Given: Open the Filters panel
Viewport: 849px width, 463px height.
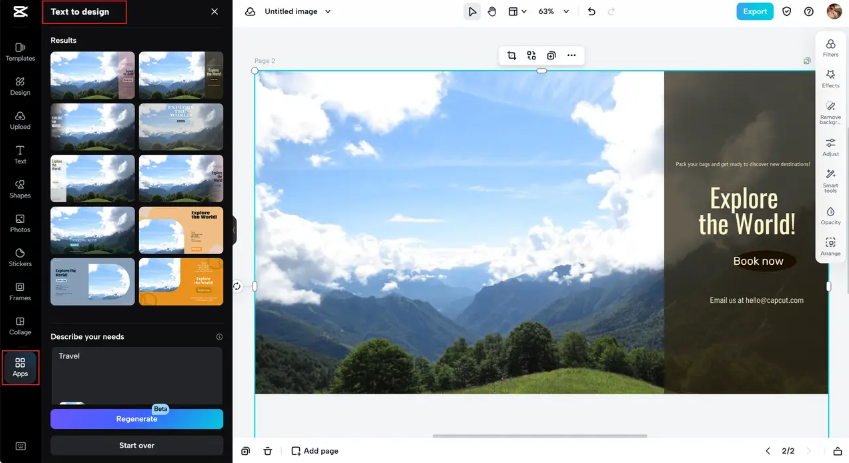Looking at the screenshot, I should tap(830, 48).
